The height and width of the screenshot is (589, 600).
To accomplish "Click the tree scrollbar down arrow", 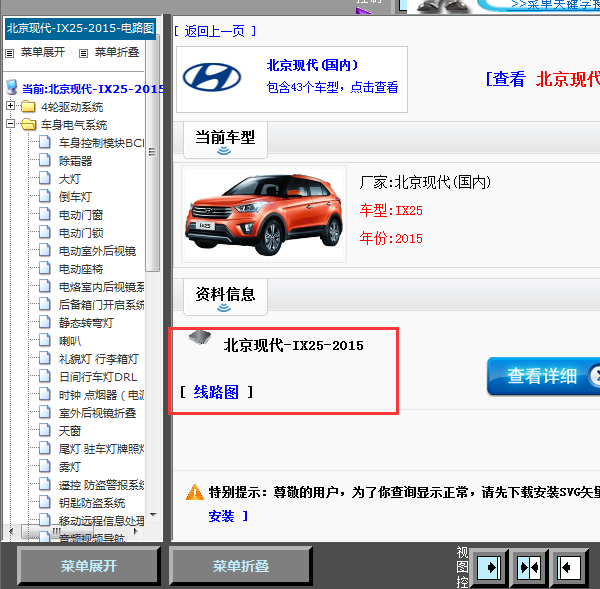I will point(153,515).
